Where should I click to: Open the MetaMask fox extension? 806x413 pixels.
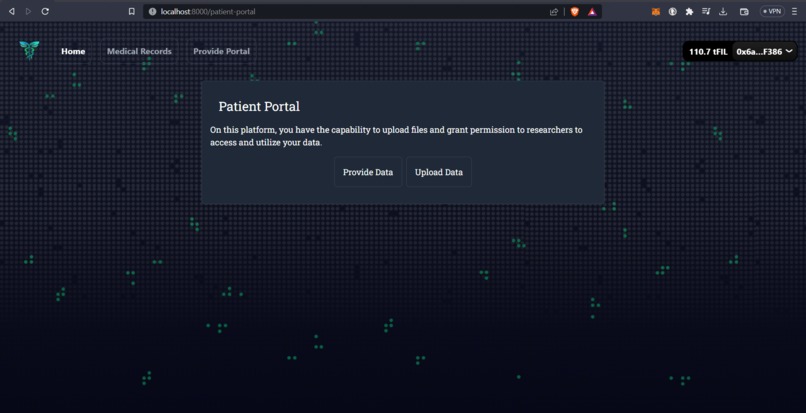click(655, 11)
